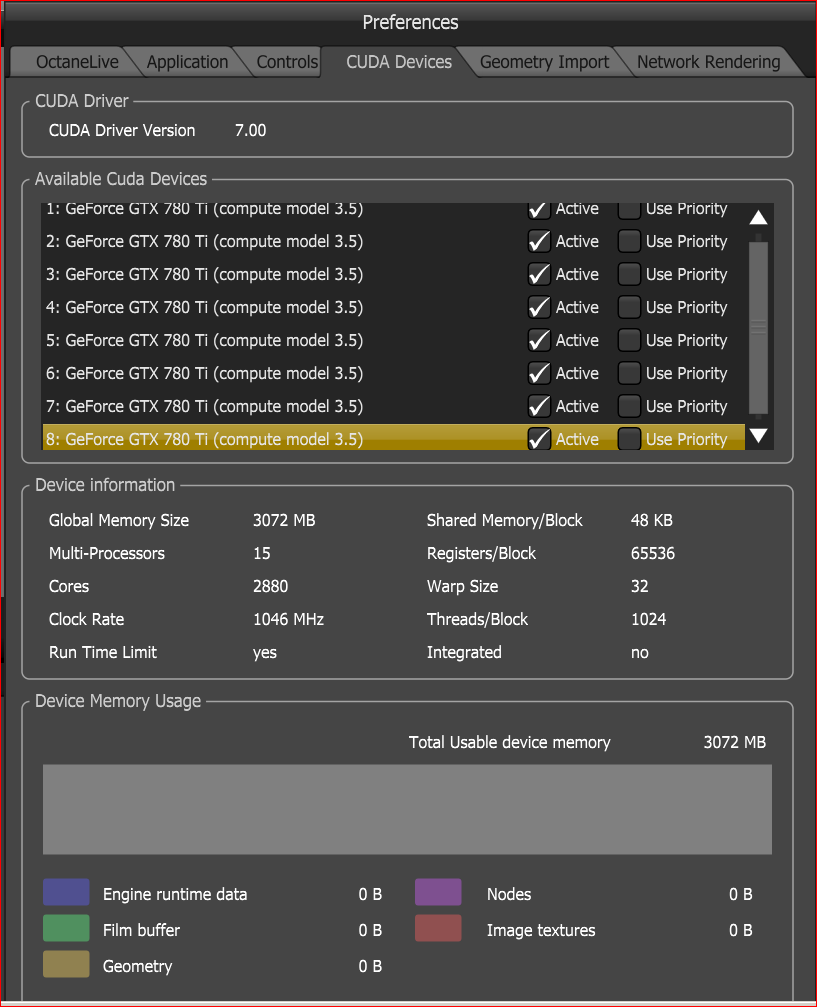
Task: Click the purple Nodes swatch
Action: [438, 892]
